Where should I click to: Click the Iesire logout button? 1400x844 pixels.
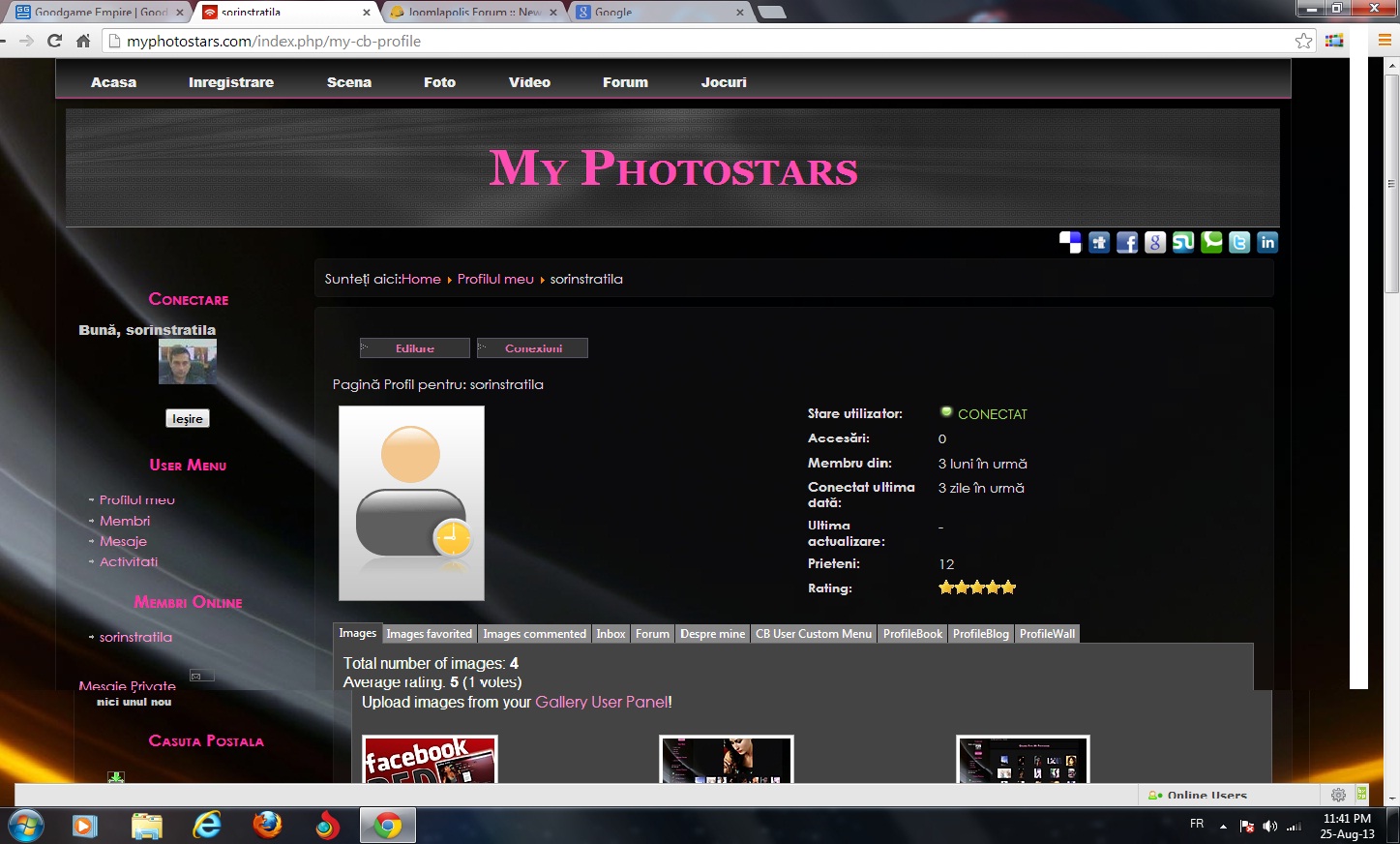coord(188,418)
